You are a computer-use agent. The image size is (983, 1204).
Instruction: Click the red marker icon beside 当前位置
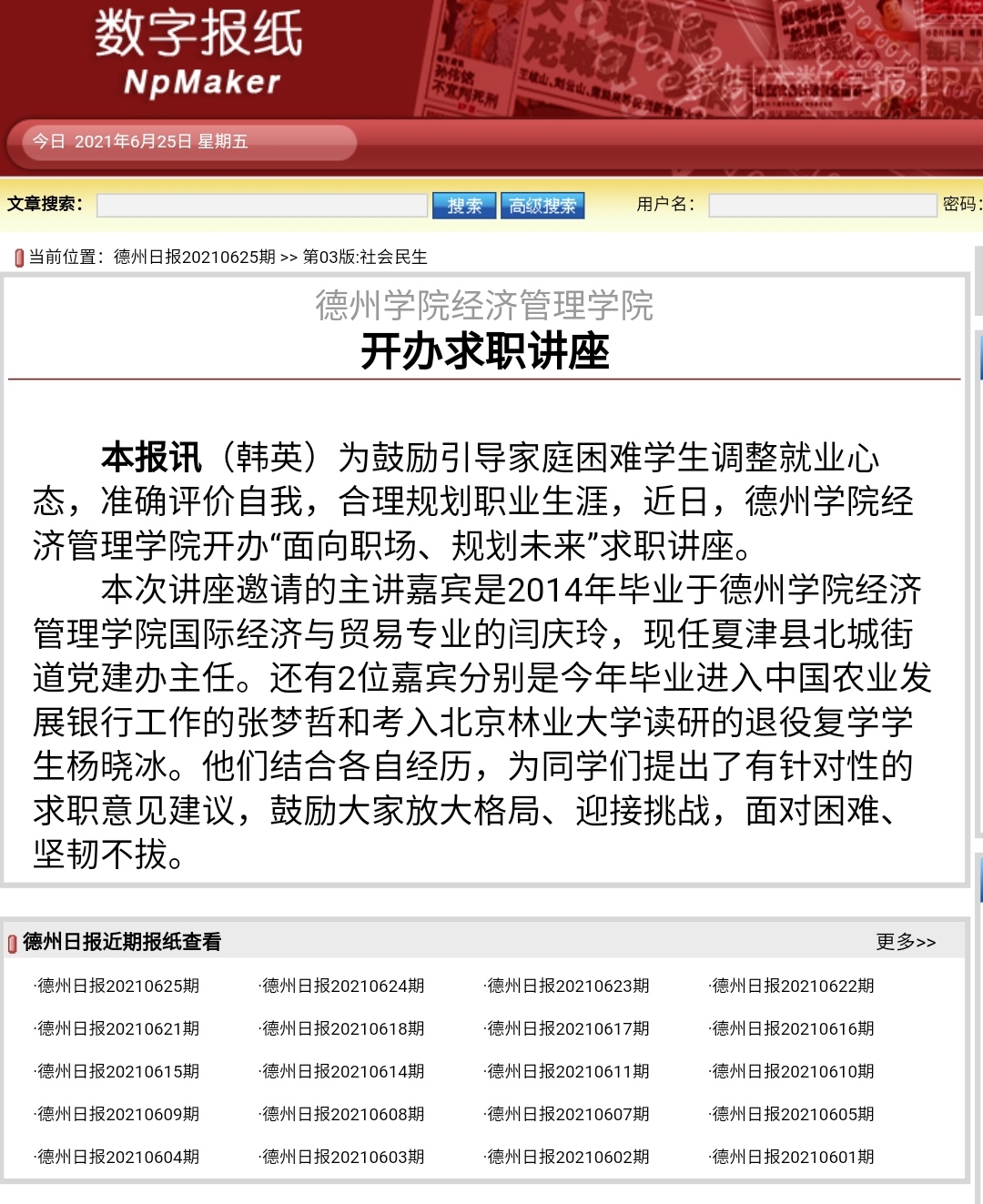tap(19, 258)
